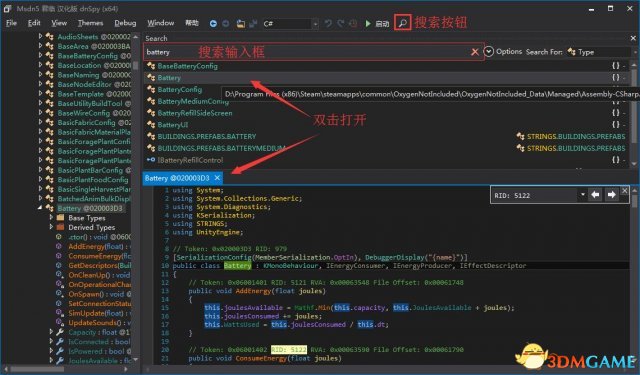
Task: Click the .ctor() constructor icon
Action: click(59, 237)
